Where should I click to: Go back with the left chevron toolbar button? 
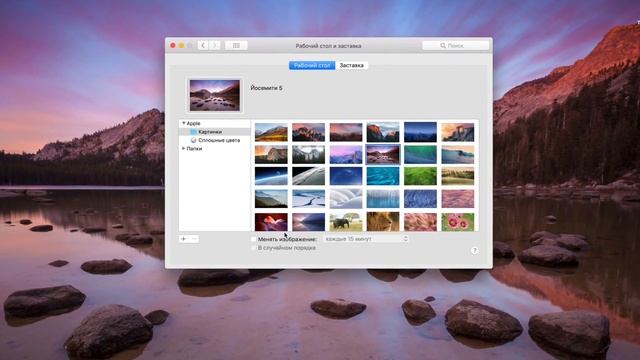(203, 45)
